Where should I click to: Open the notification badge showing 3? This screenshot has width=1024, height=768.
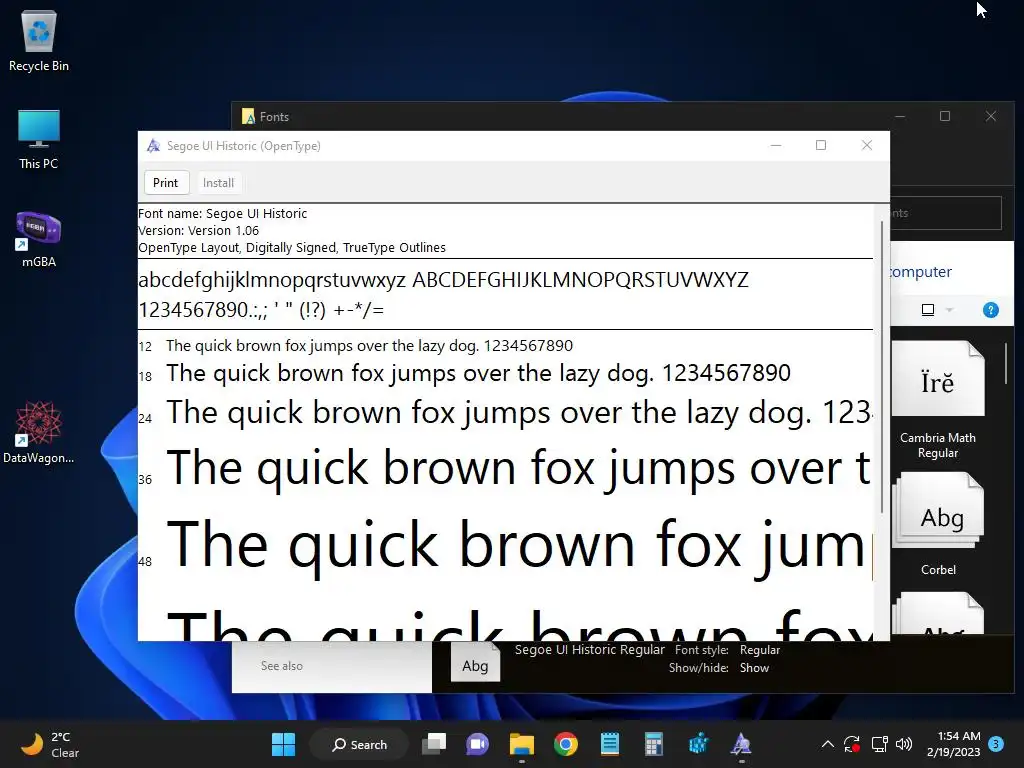[996, 744]
